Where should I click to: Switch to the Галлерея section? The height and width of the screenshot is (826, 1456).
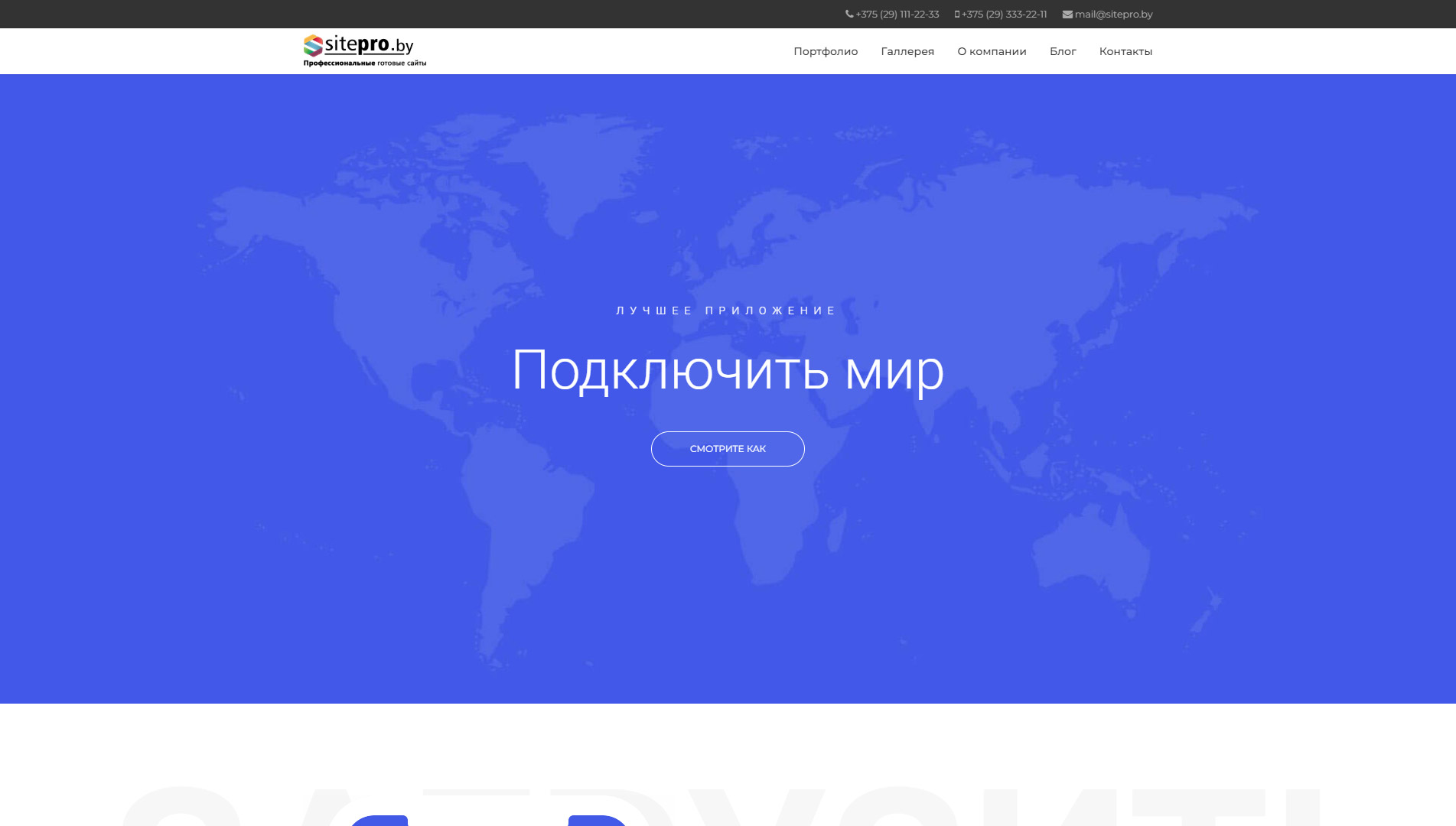pyautogui.click(x=907, y=51)
